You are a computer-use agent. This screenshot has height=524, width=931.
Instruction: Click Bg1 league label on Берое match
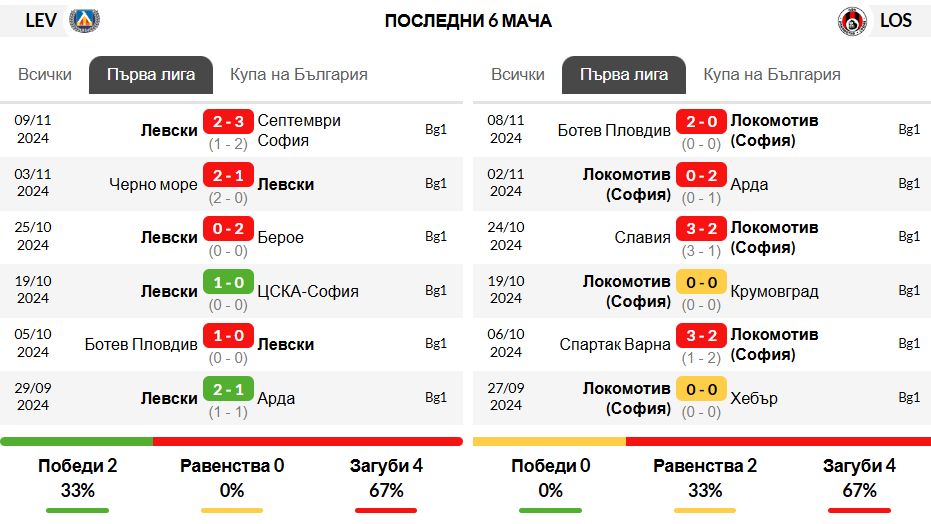[436, 237]
